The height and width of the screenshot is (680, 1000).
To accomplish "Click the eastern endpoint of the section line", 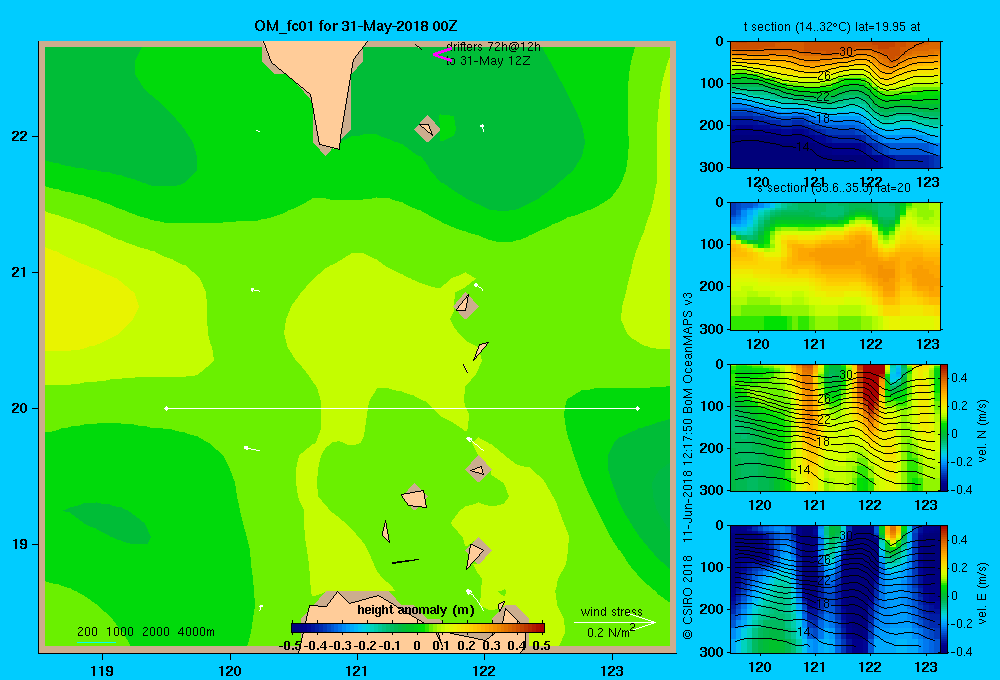I will point(637,408).
